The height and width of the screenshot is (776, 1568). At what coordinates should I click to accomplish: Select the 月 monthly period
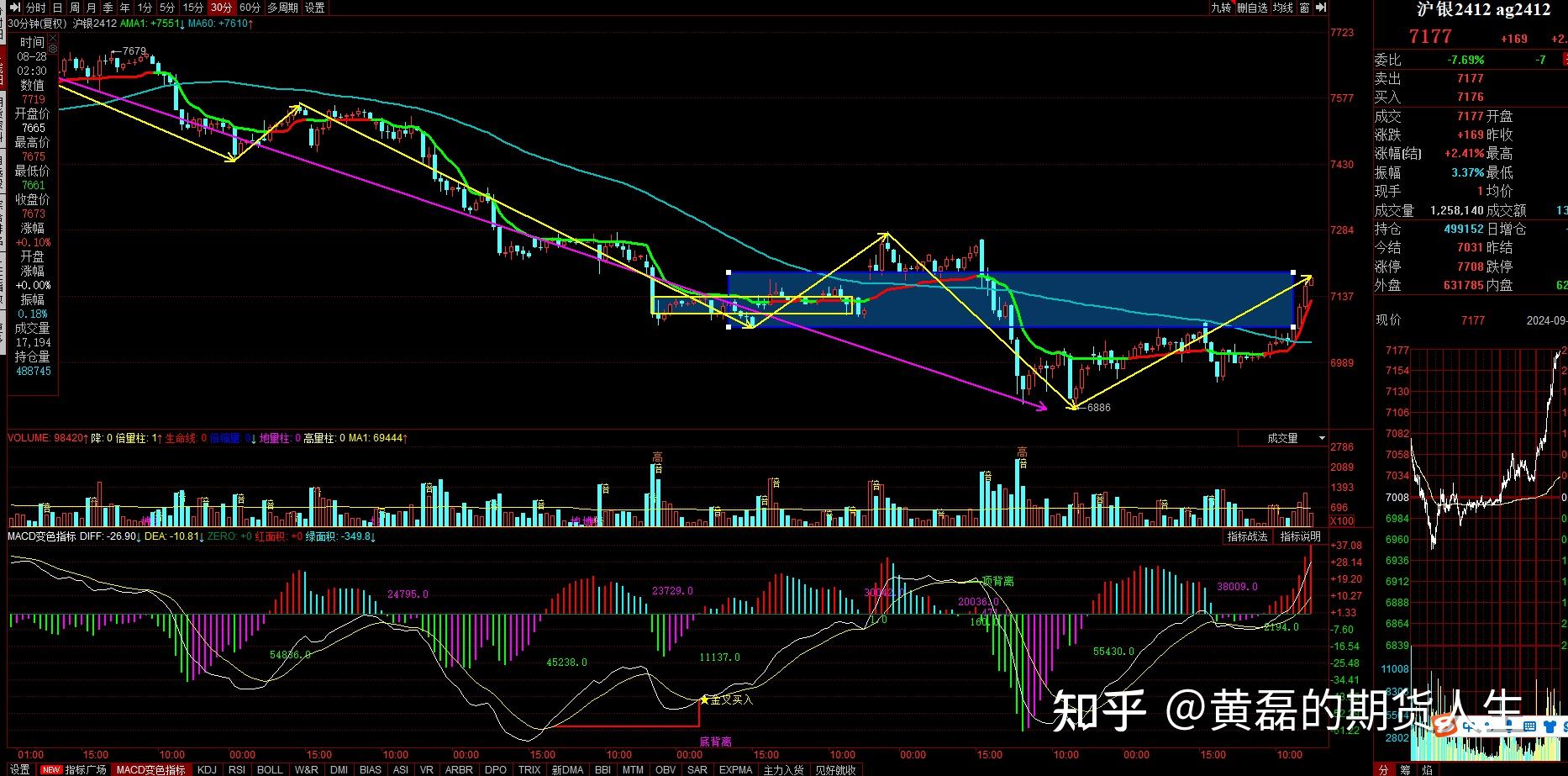(92, 8)
